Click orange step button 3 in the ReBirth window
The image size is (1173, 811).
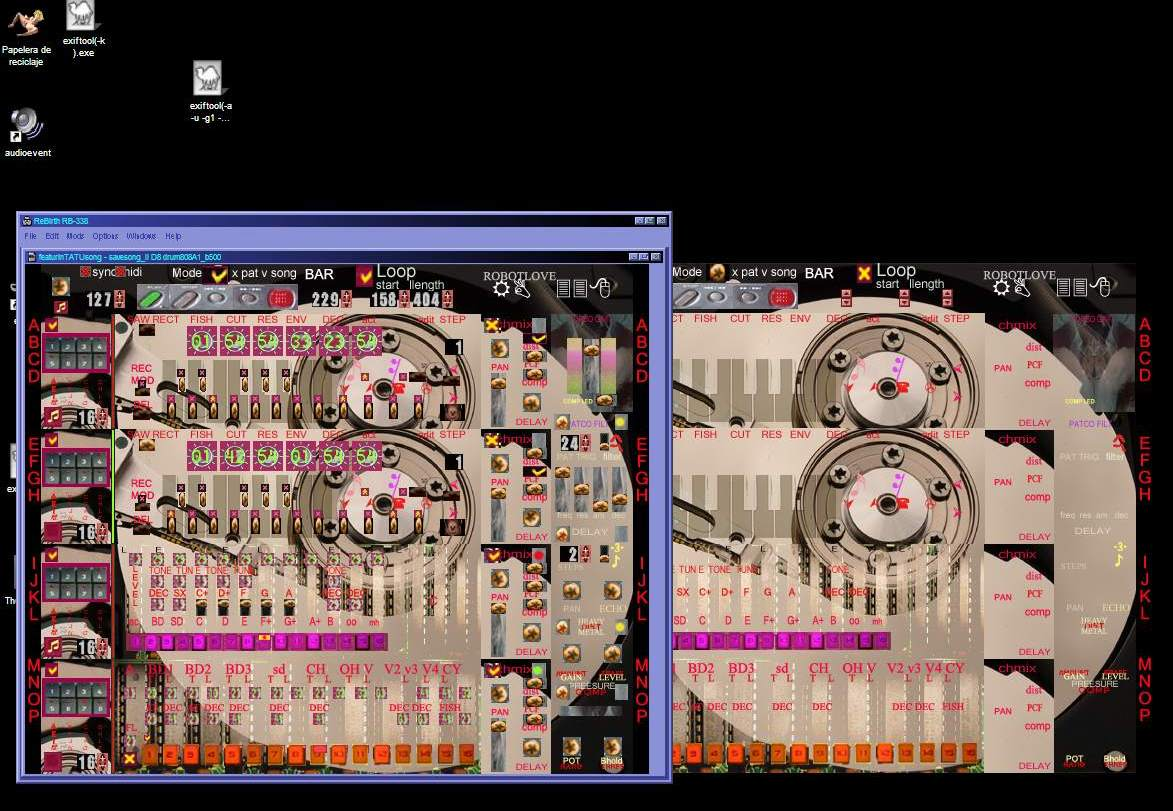tap(192, 754)
